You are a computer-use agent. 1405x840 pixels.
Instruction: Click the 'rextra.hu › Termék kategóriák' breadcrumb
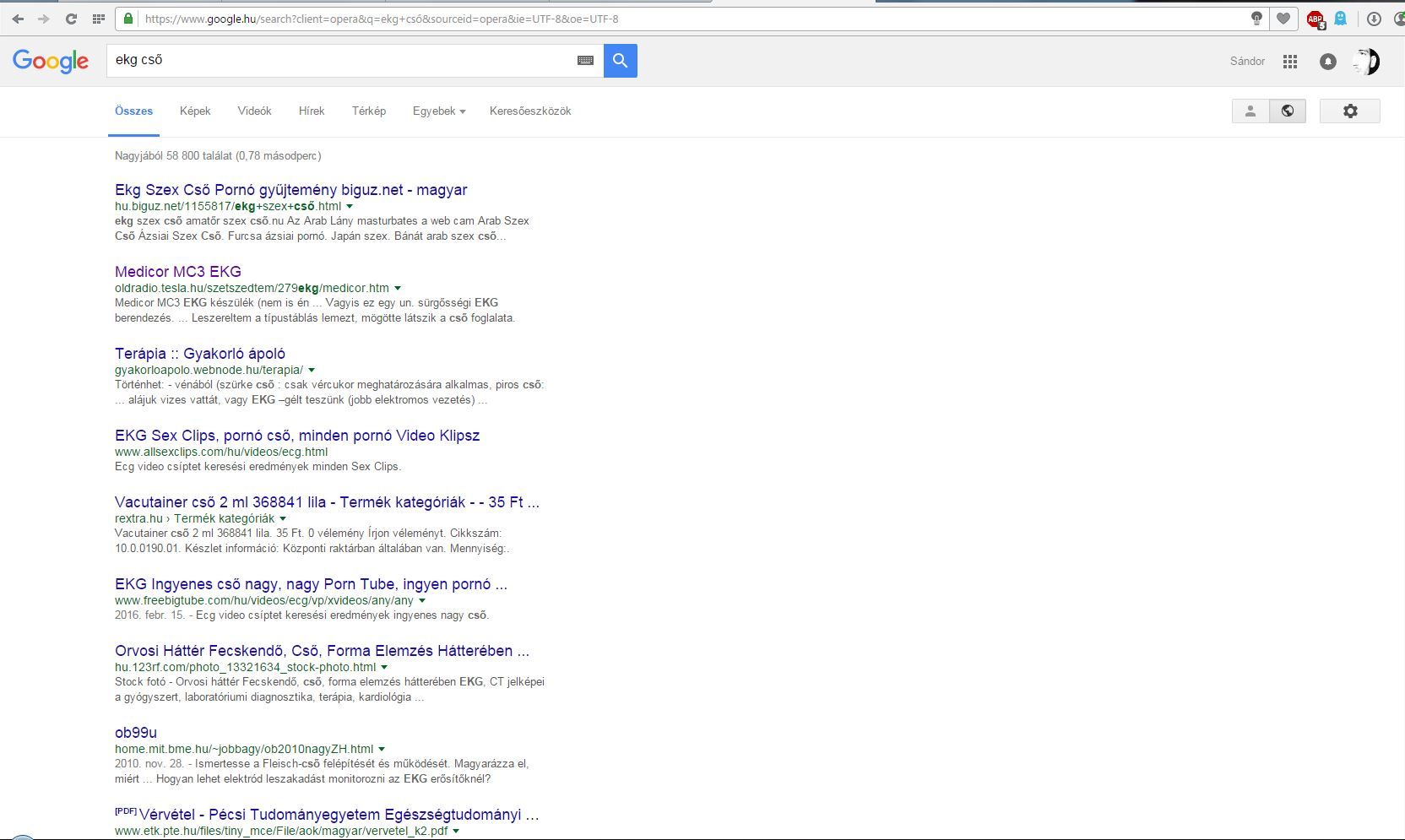(x=195, y=518)
